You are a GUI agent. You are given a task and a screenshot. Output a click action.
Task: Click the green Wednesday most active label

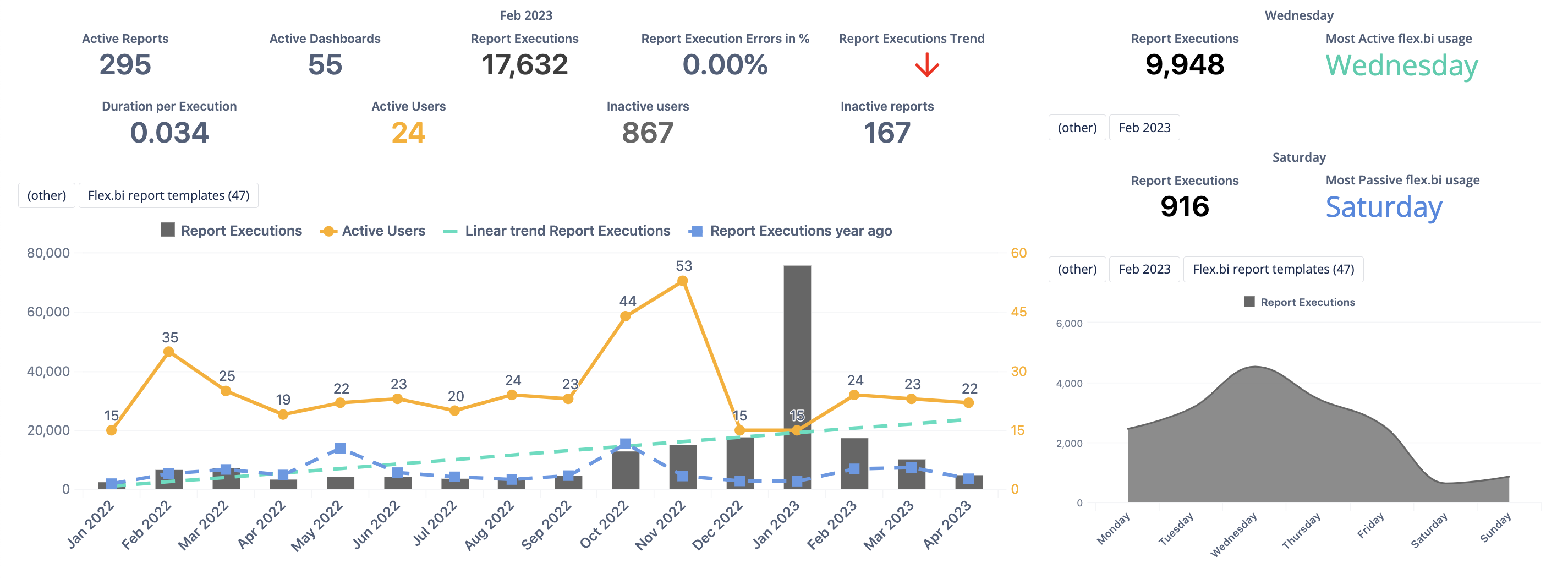coord(1401,65)
